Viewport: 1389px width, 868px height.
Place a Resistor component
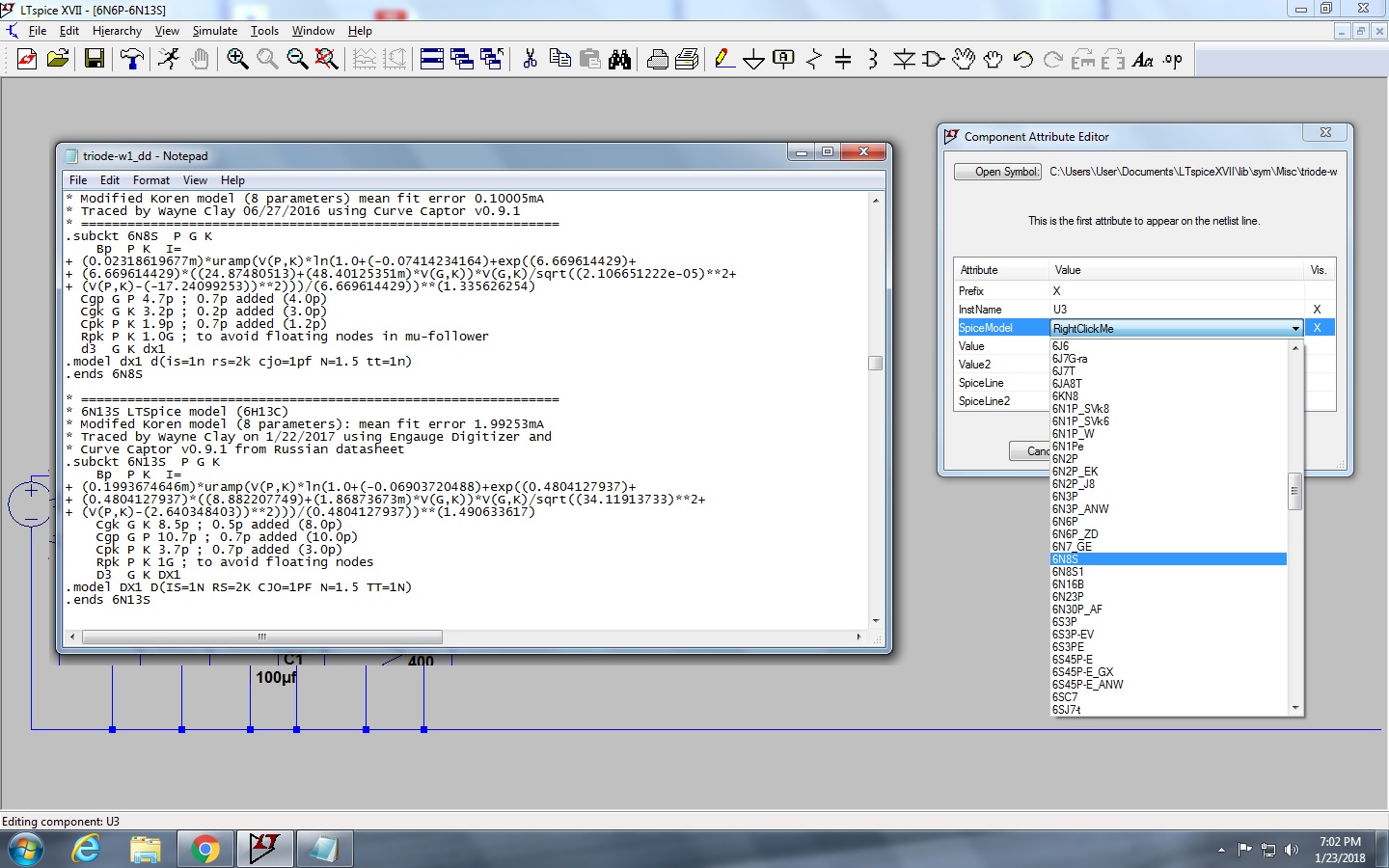pyautogui.click(x=814, y=60)
